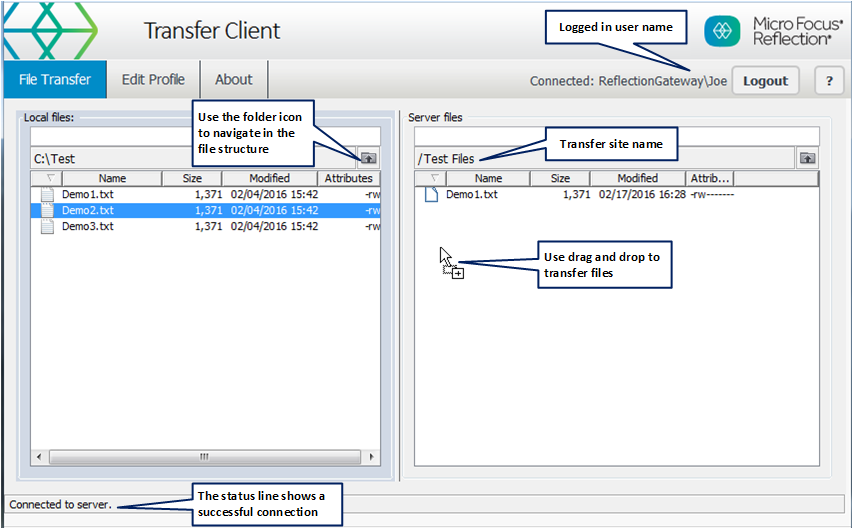The image size is (853, 529).
Task: Select Demo1.txt file icon in local files
Action: pos(48,194)
